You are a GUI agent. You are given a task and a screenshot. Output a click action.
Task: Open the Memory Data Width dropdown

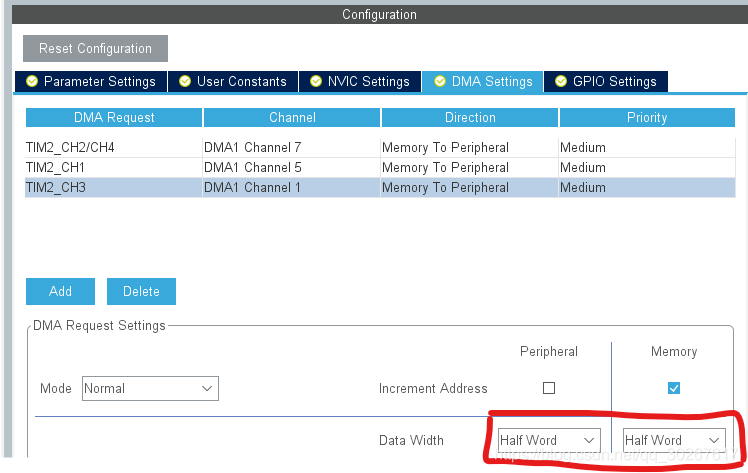point(674,440)
